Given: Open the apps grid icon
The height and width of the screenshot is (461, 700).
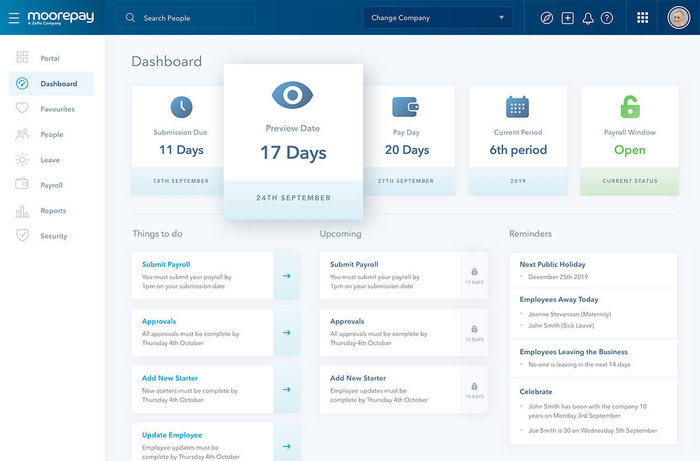Looking at the screenshot, I should [x=642, y=18].
